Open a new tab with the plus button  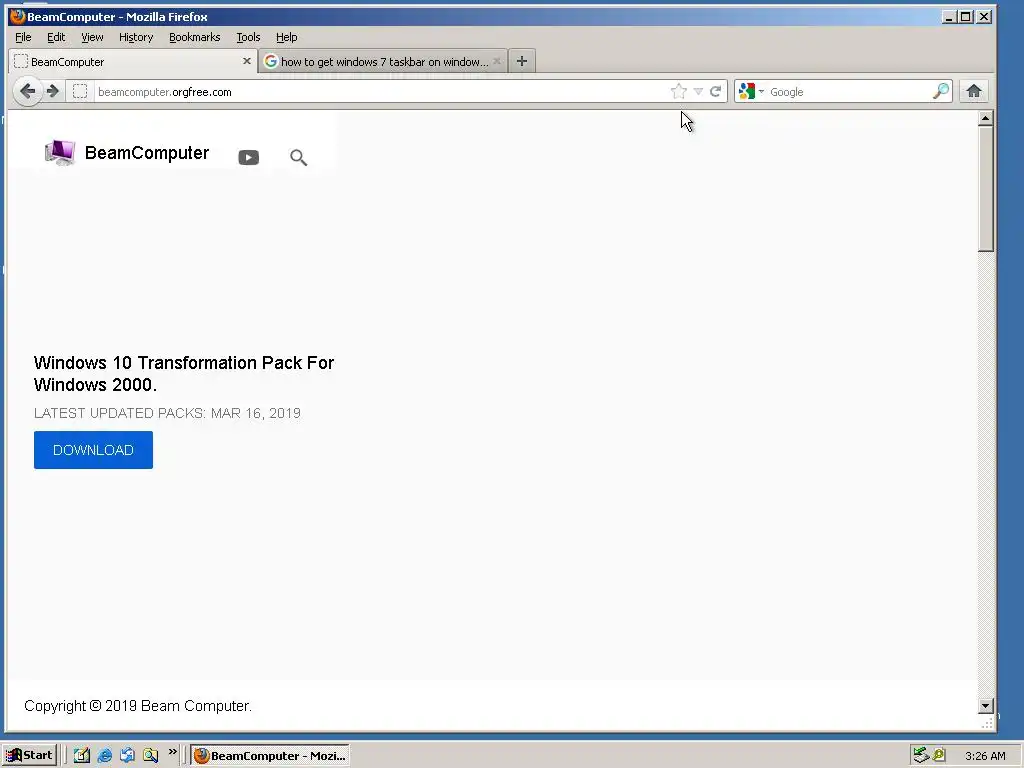tap(522, 61)
